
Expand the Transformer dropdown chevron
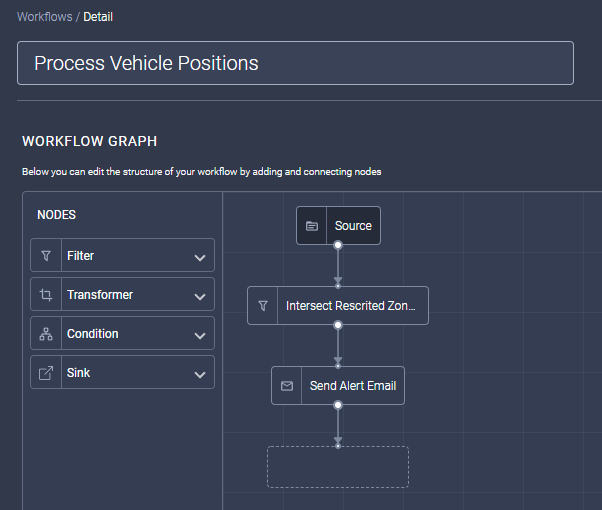199,296
